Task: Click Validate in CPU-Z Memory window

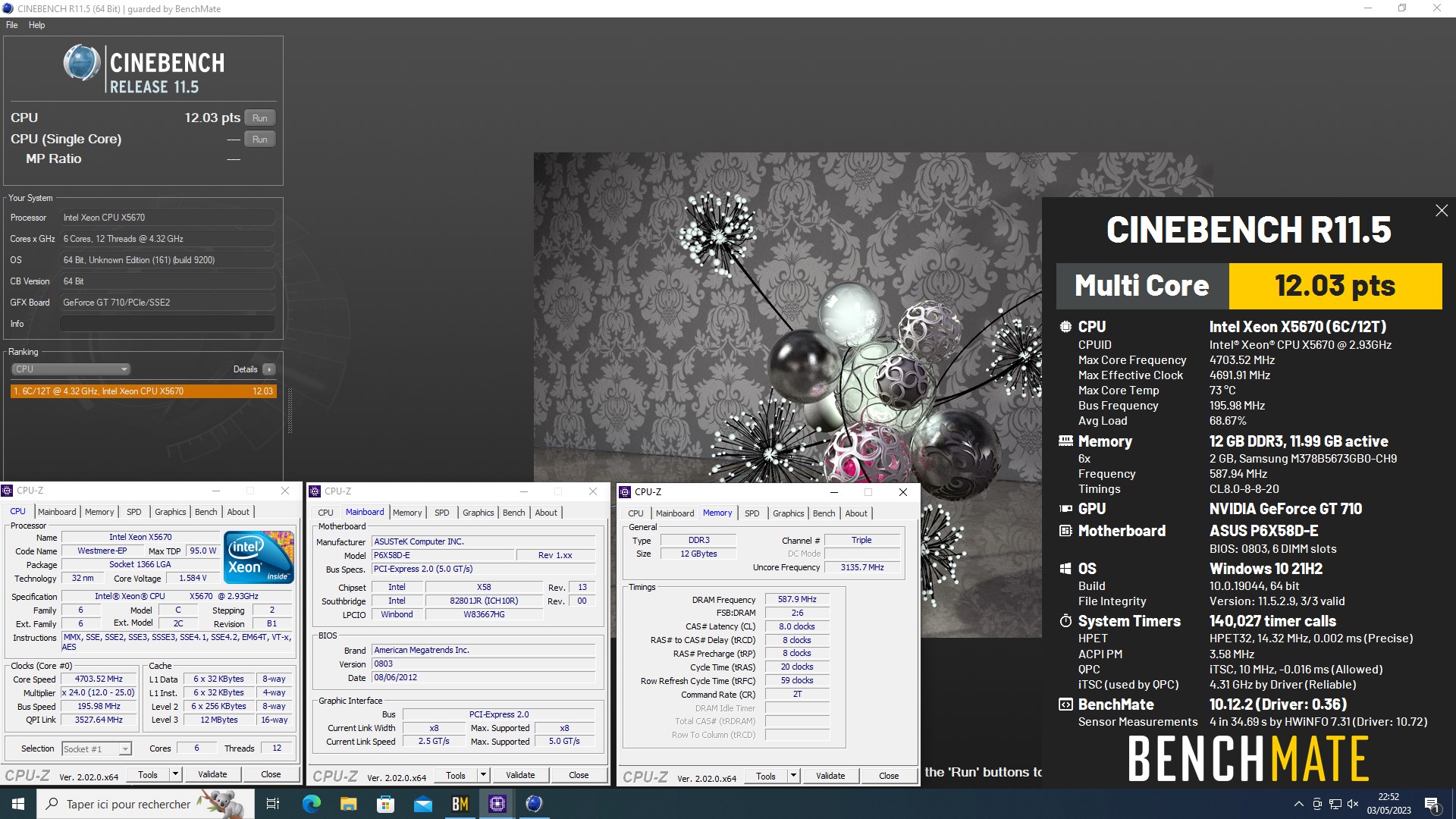Action: point(830,776)
